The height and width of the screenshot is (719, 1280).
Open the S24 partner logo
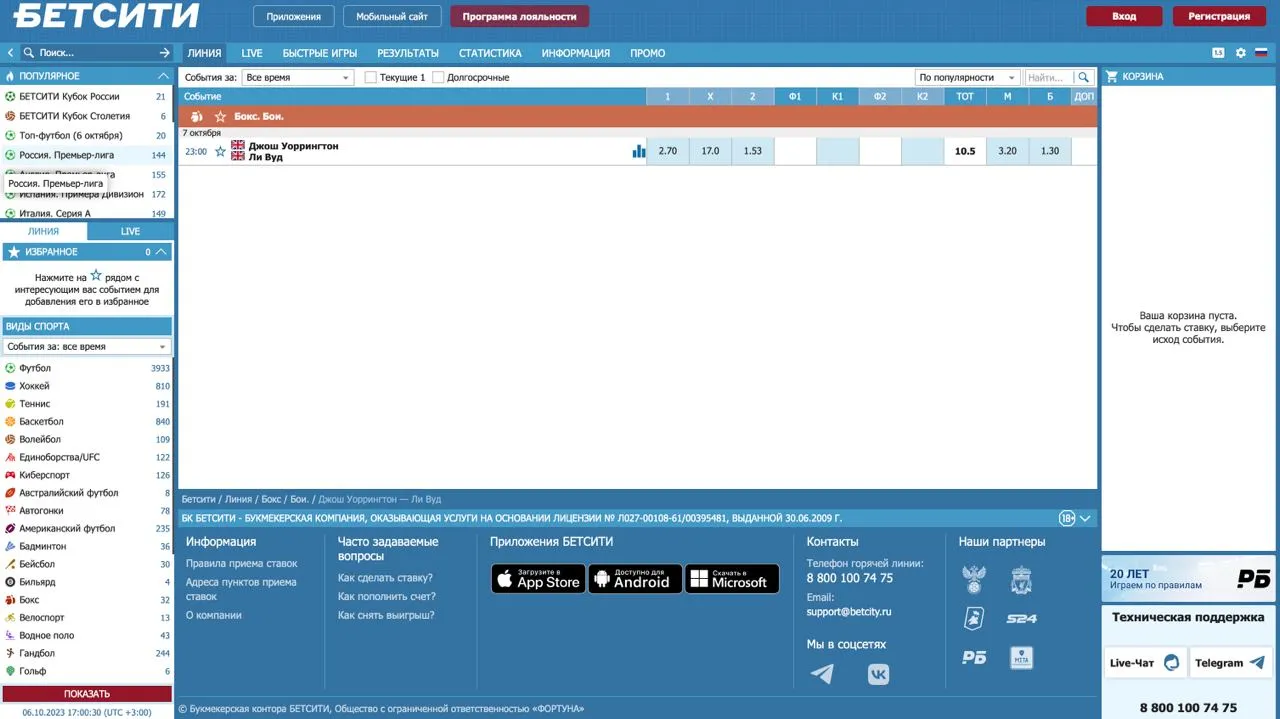pyautogui.click(x=1021, y=619)
